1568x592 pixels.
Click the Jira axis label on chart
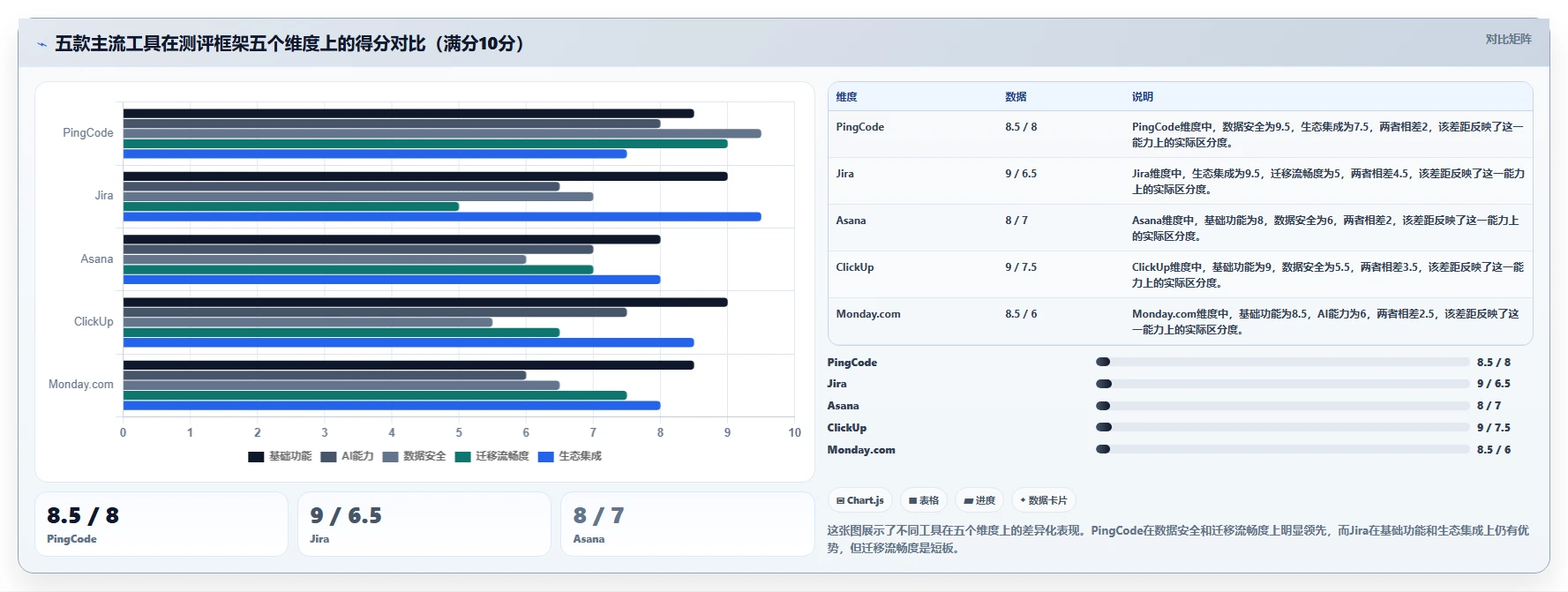pos(104,196)
